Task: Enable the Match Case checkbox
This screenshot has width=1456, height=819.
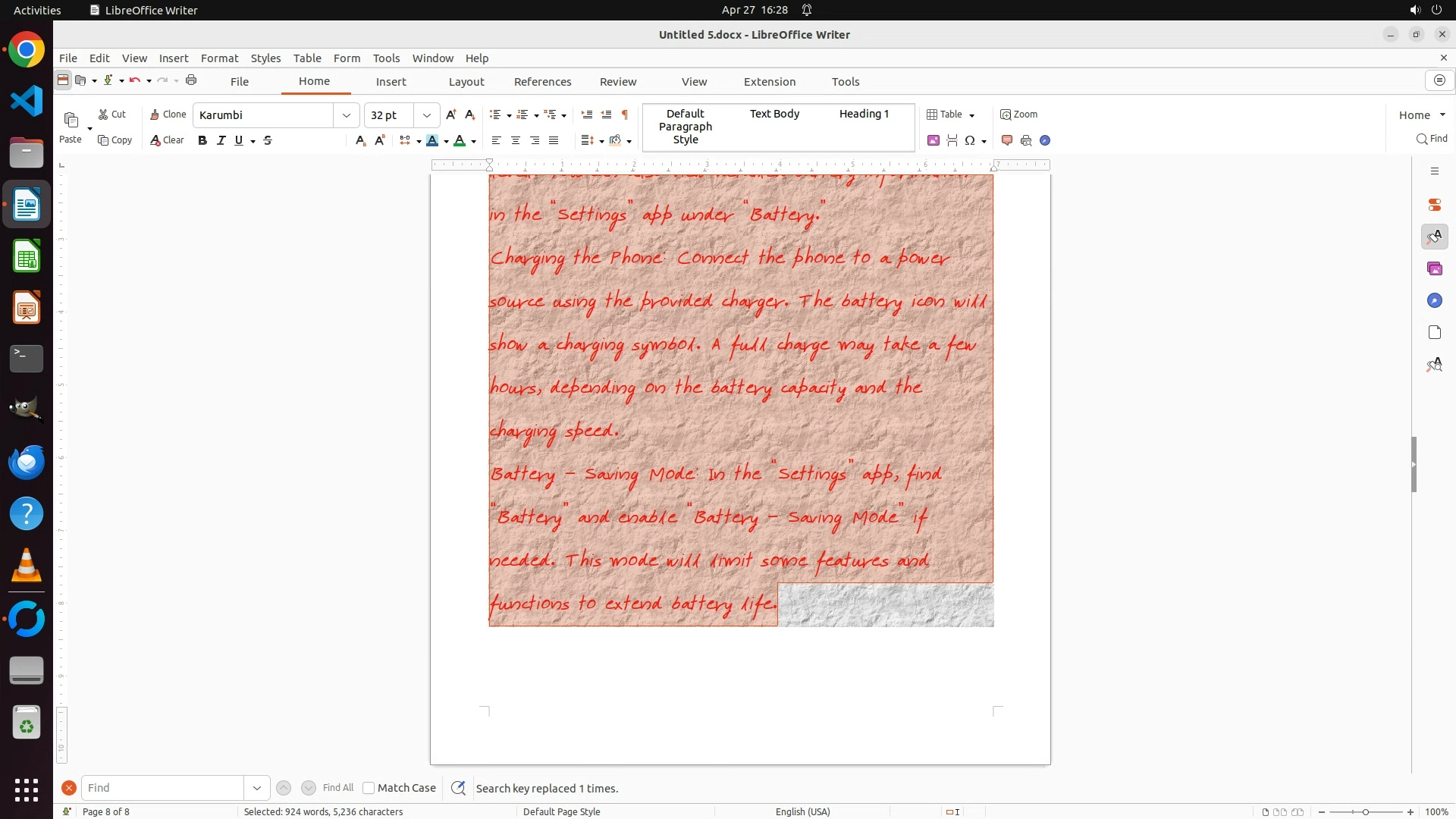Action: (x=369, y=788)
